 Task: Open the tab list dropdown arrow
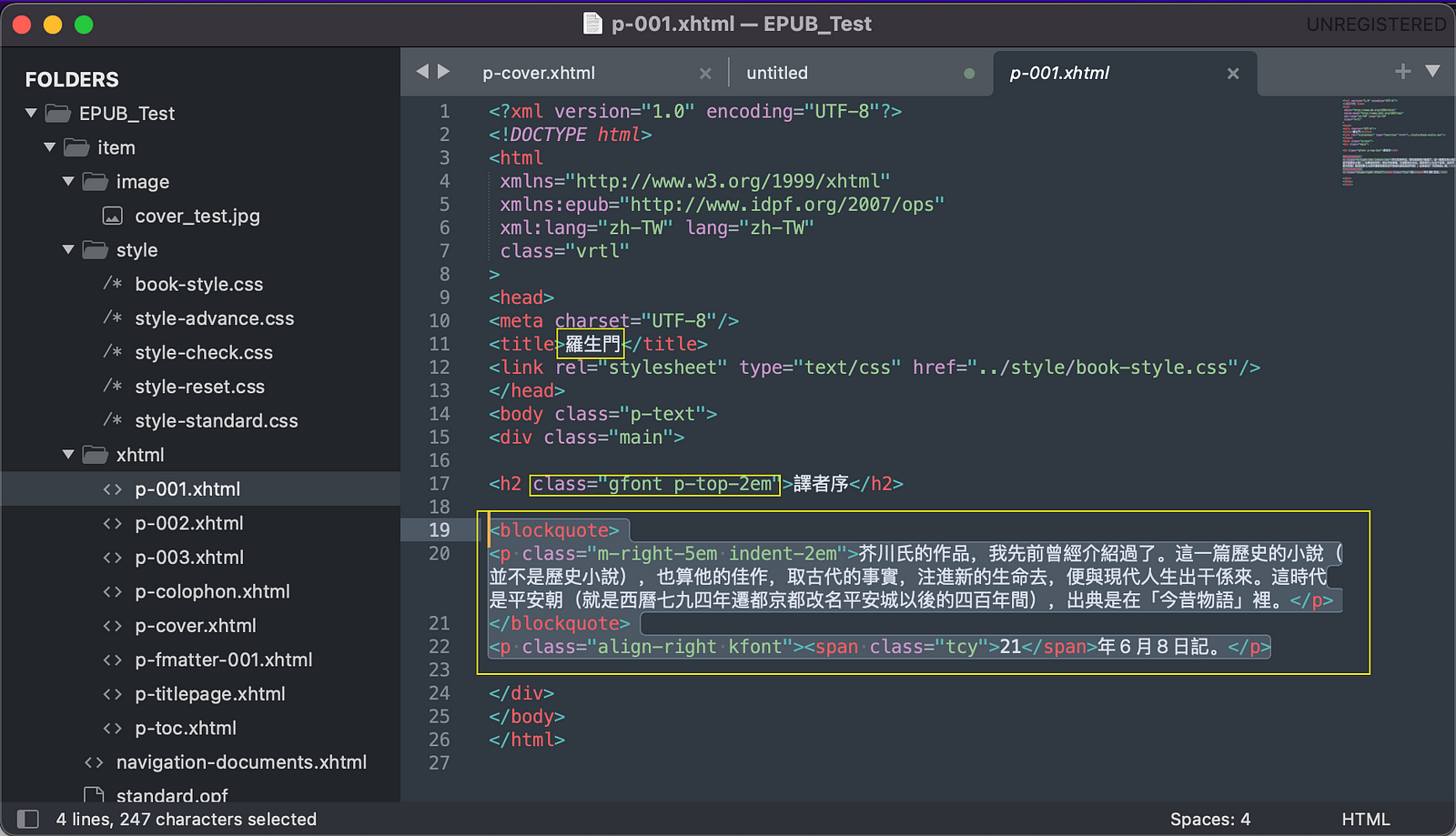(1433, 71)
